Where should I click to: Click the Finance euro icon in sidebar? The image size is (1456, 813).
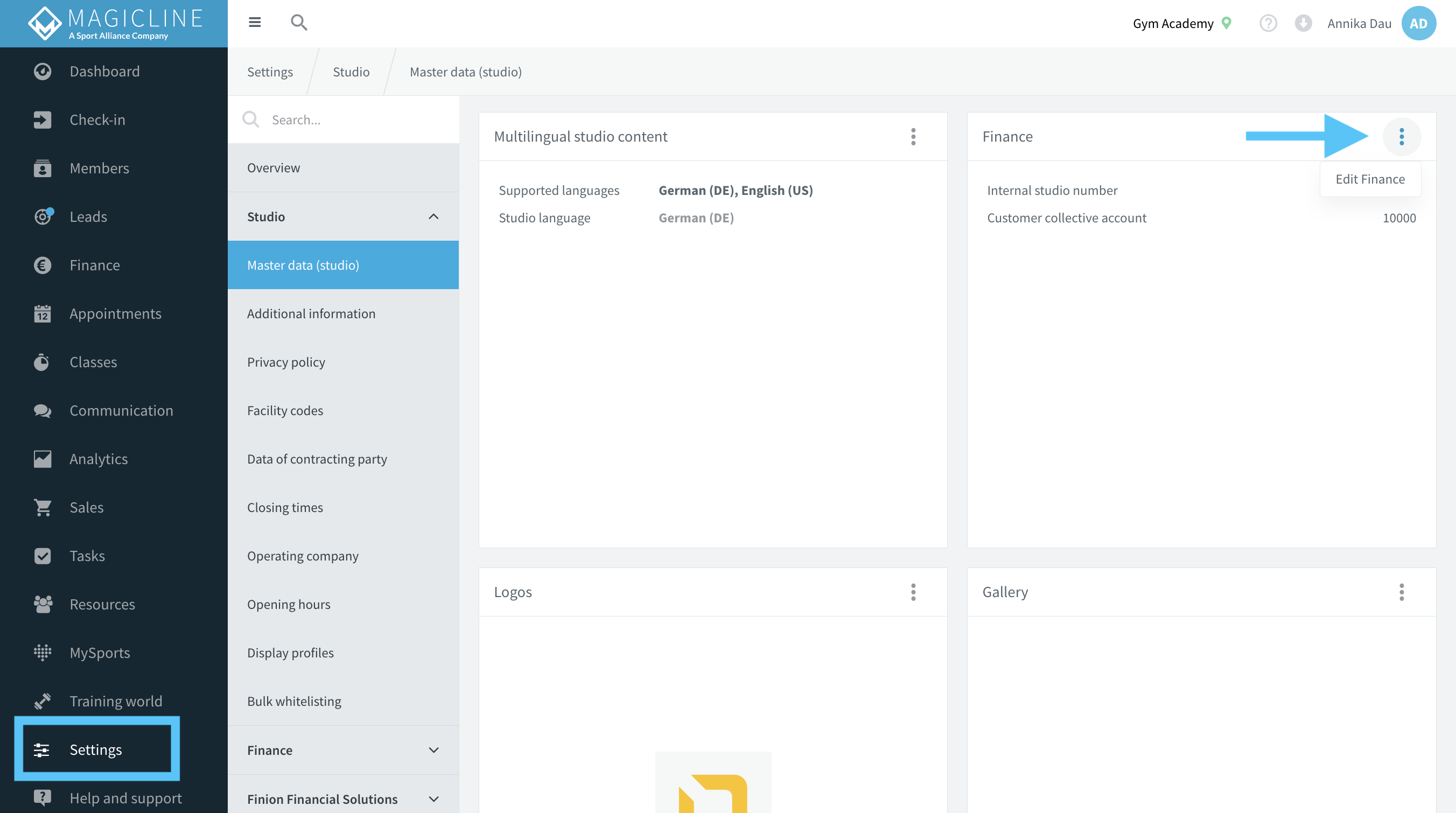(x=43, y=265)
